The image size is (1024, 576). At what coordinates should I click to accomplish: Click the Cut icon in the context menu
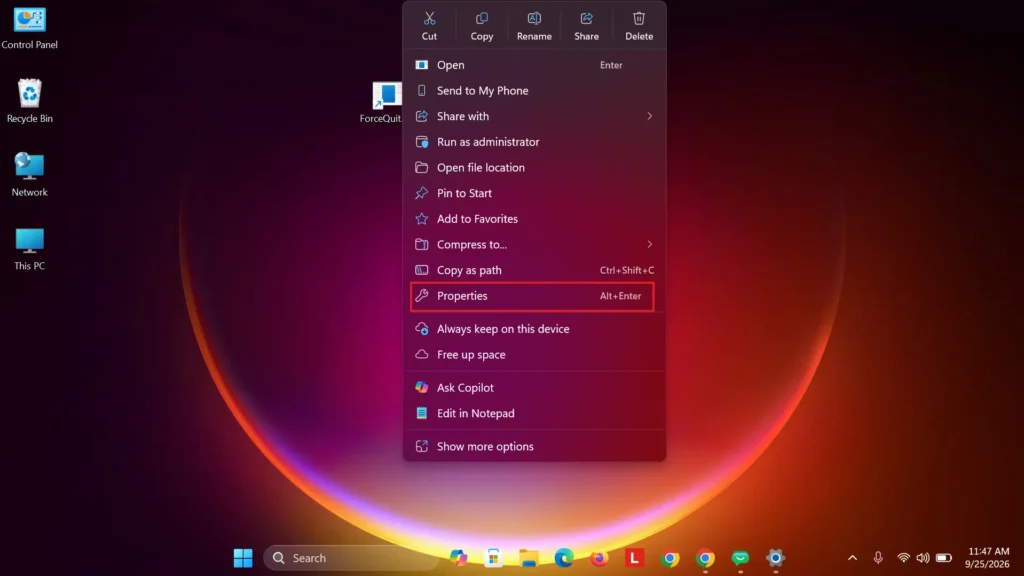429,18
